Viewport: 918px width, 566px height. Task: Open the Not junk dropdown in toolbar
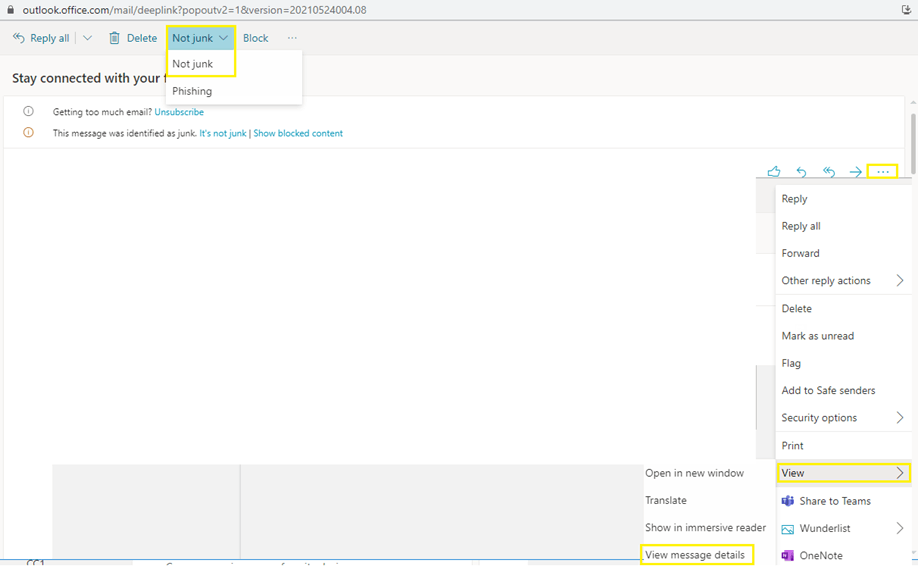200,38
